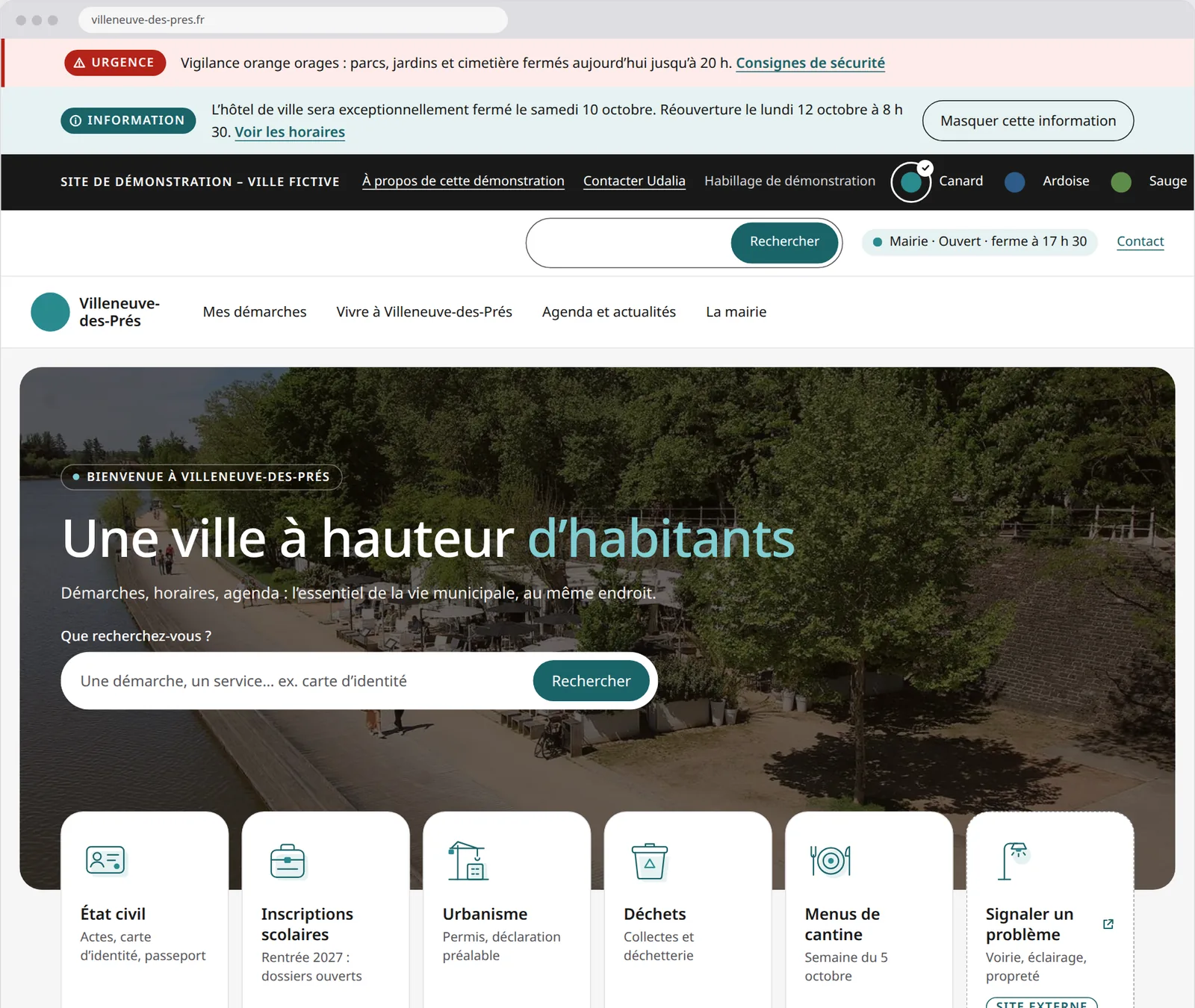Click the État civil ID card icon

click(x=105, y=860)
